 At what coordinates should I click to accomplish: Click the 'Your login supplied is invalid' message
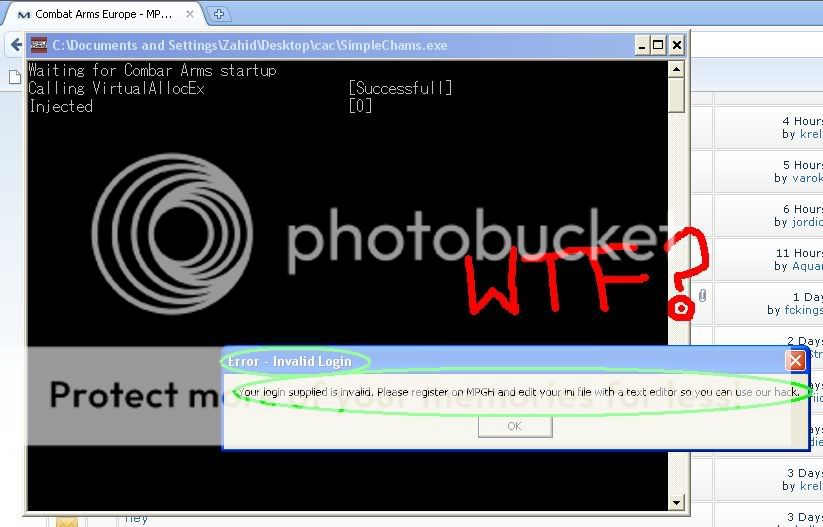point(519,392)
